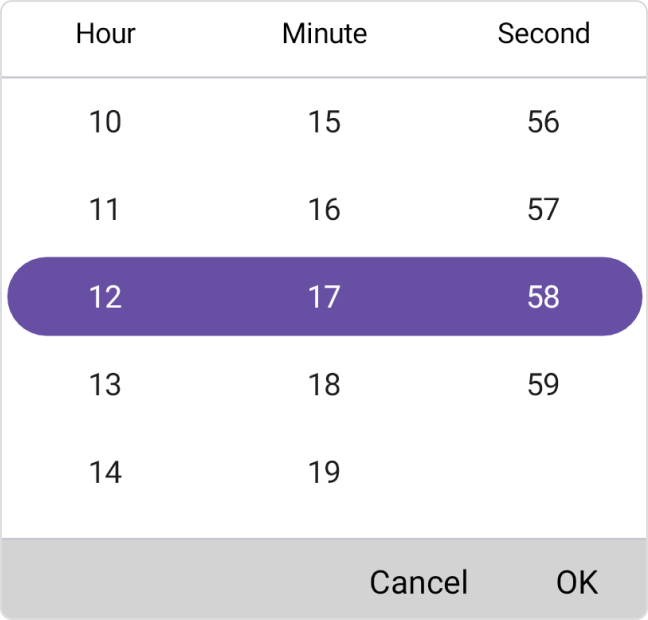Tap the selected second 58
This screenshot has height=620, width=648.
[543, 297]
